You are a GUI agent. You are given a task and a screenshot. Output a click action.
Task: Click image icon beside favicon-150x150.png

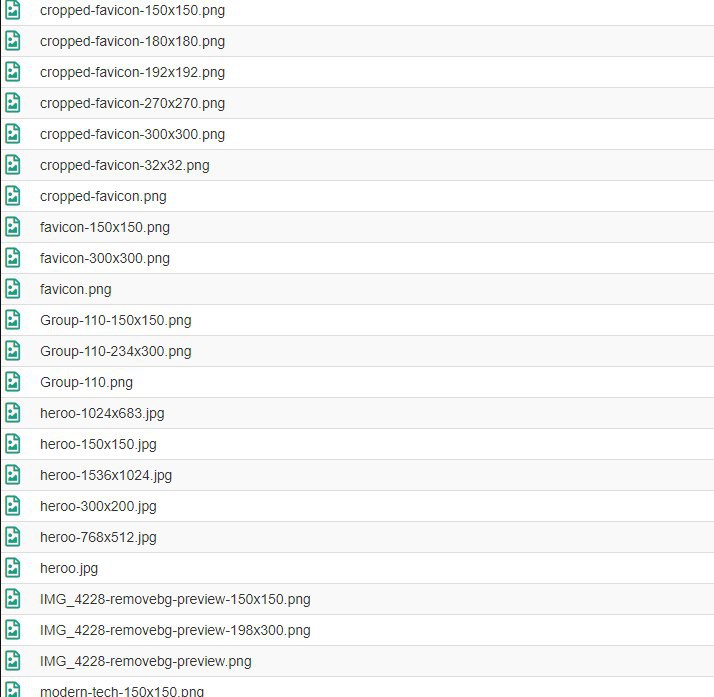coord(13,227)
